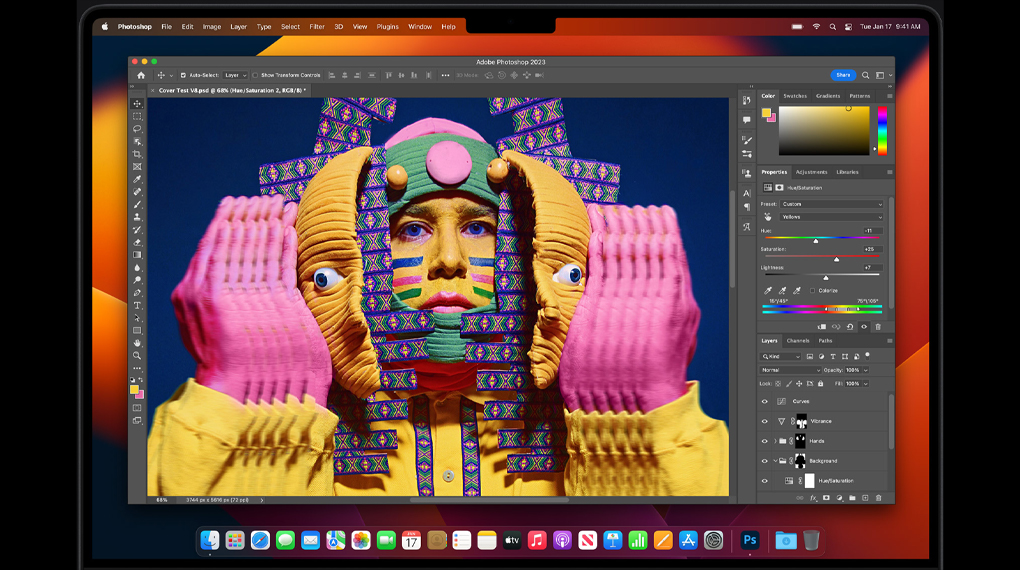1020x570 pixels.
Task: Select the Lasso tool
Action: click(x=137, y=129)
